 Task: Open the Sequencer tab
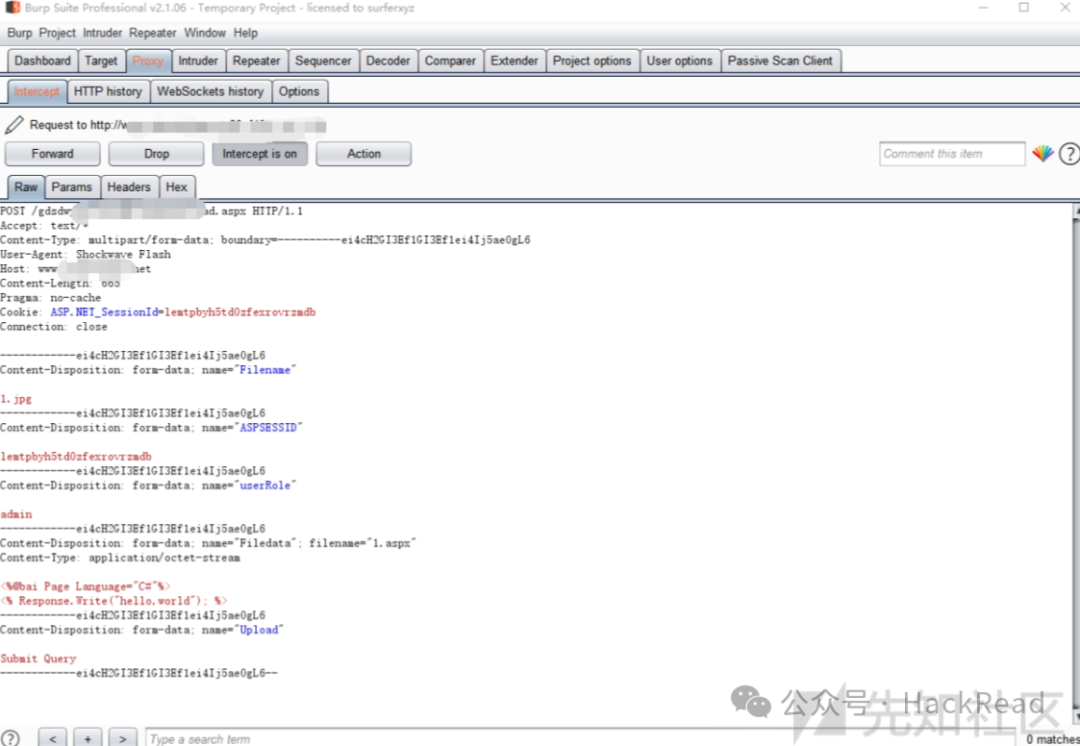[x=323, y=61]
